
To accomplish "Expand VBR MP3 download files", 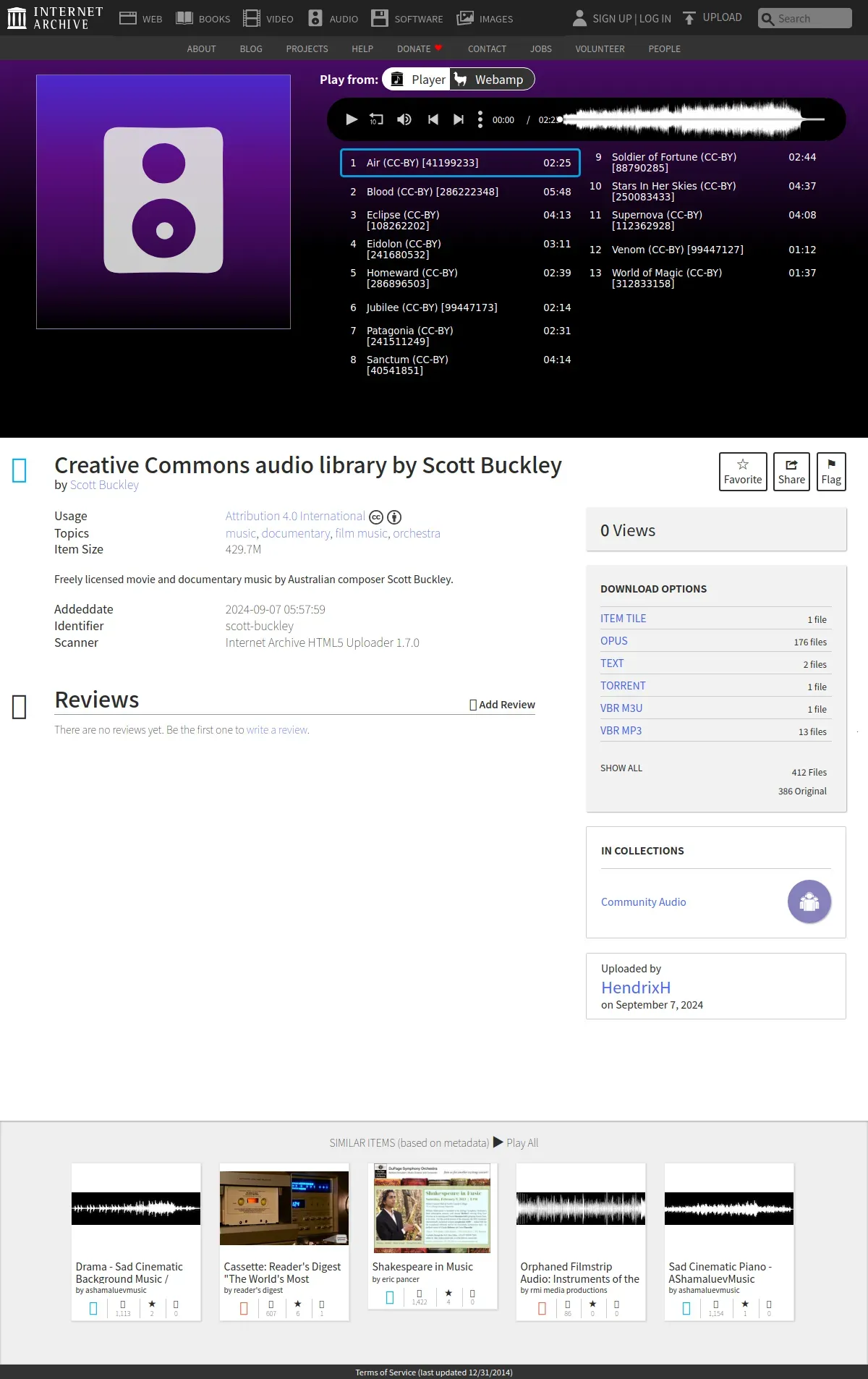I will point(621,731).
